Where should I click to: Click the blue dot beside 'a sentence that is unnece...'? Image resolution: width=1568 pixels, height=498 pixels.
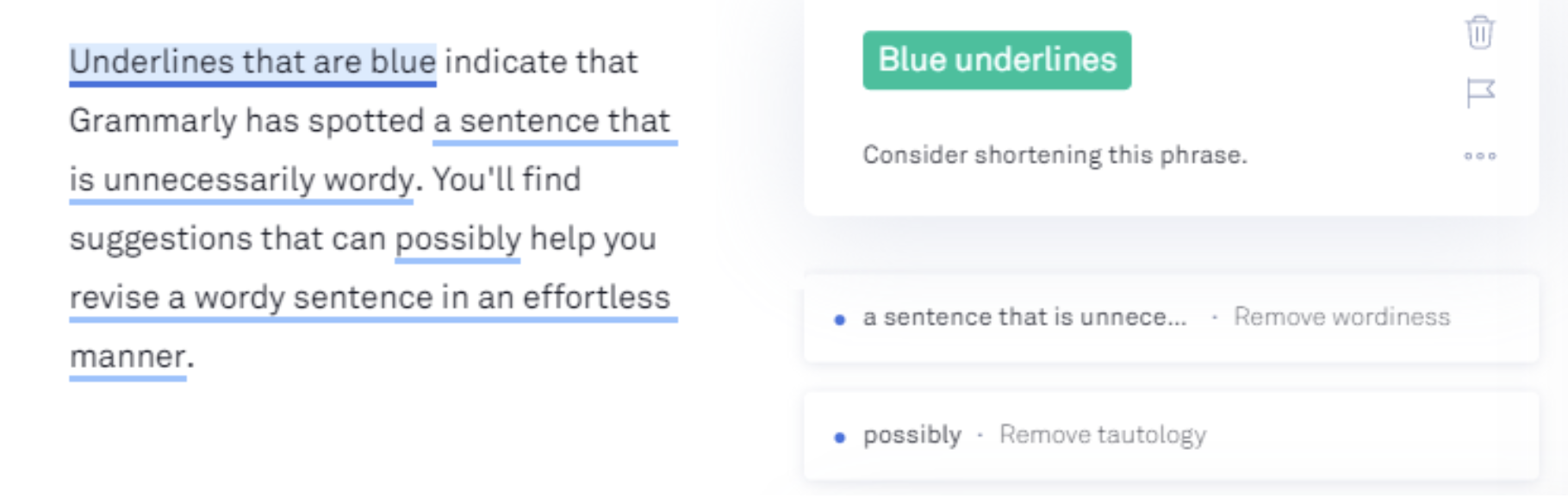pyautogui.click(x=839, y=320)
